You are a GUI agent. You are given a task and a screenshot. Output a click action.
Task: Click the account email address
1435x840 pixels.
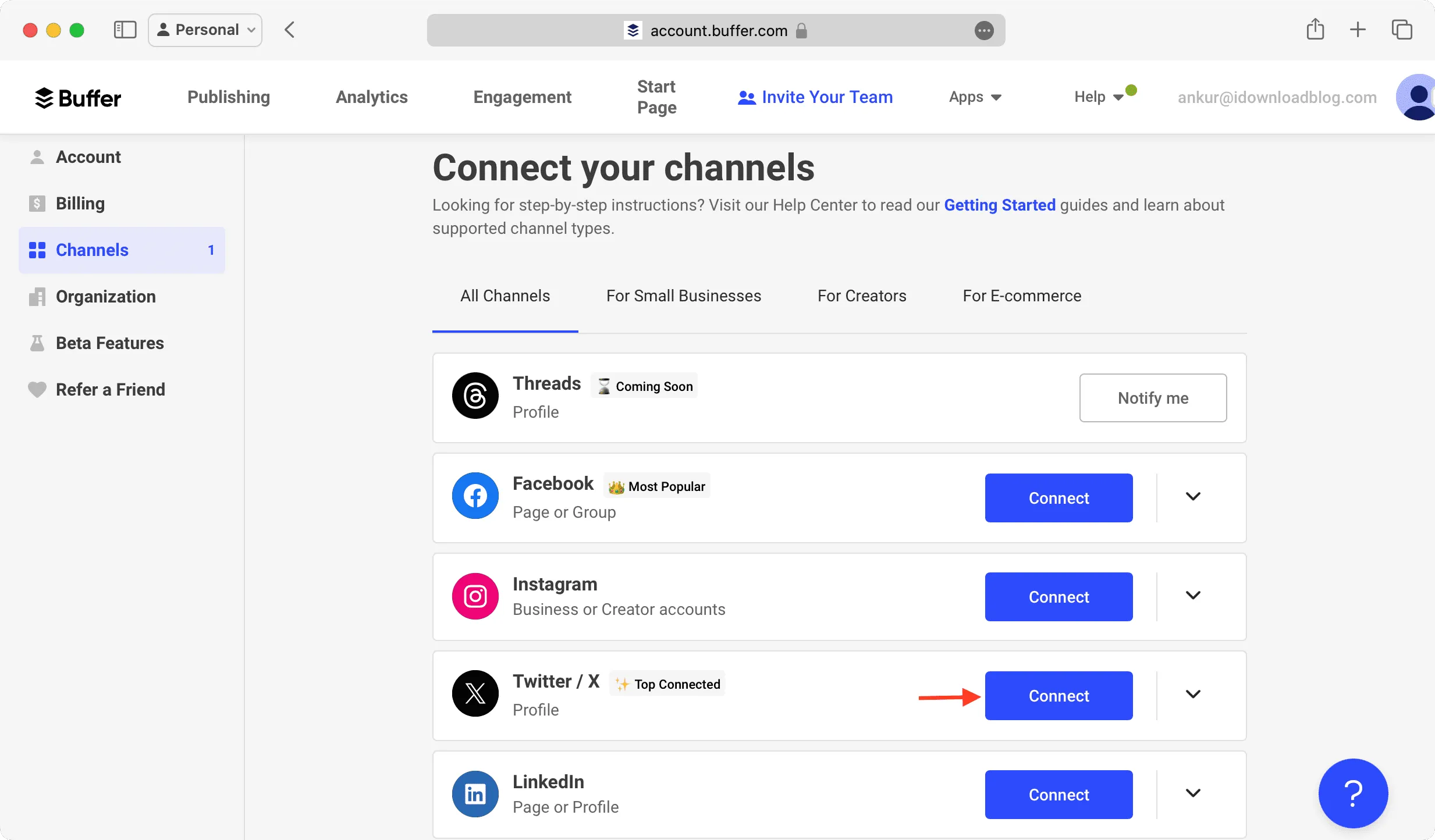coord(1277,97)
